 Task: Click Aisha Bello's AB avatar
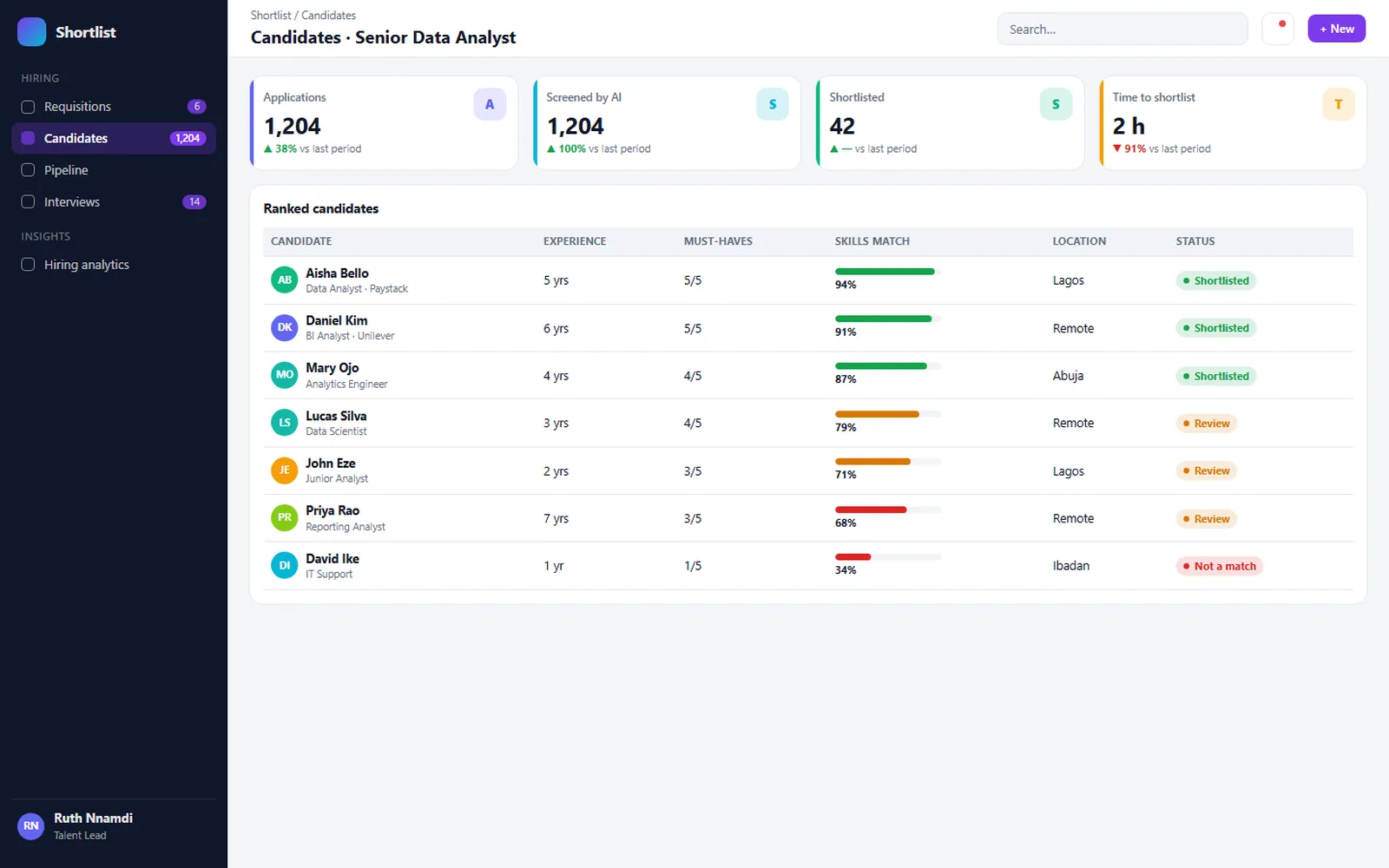point(285,280)
